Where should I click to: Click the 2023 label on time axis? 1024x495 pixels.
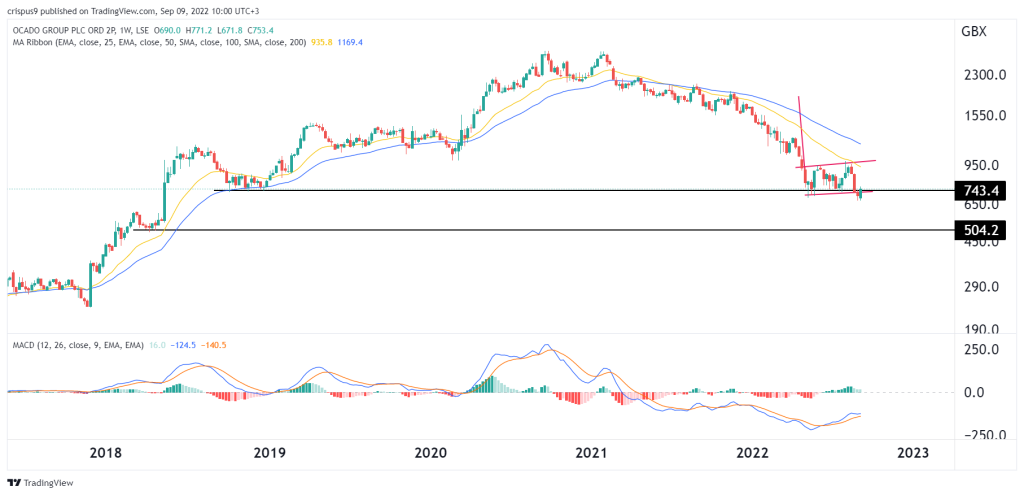coord(912,451)
